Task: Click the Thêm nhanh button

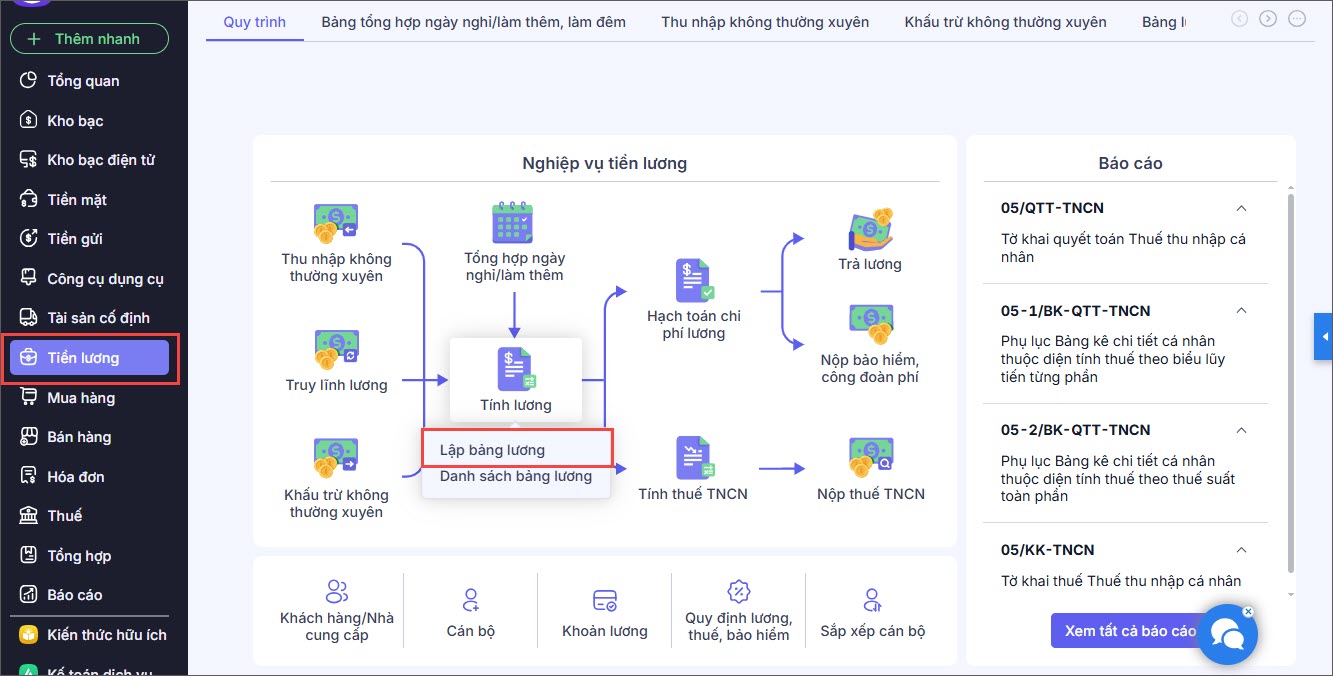Action: pyautogui.click(x=89, y=39)
